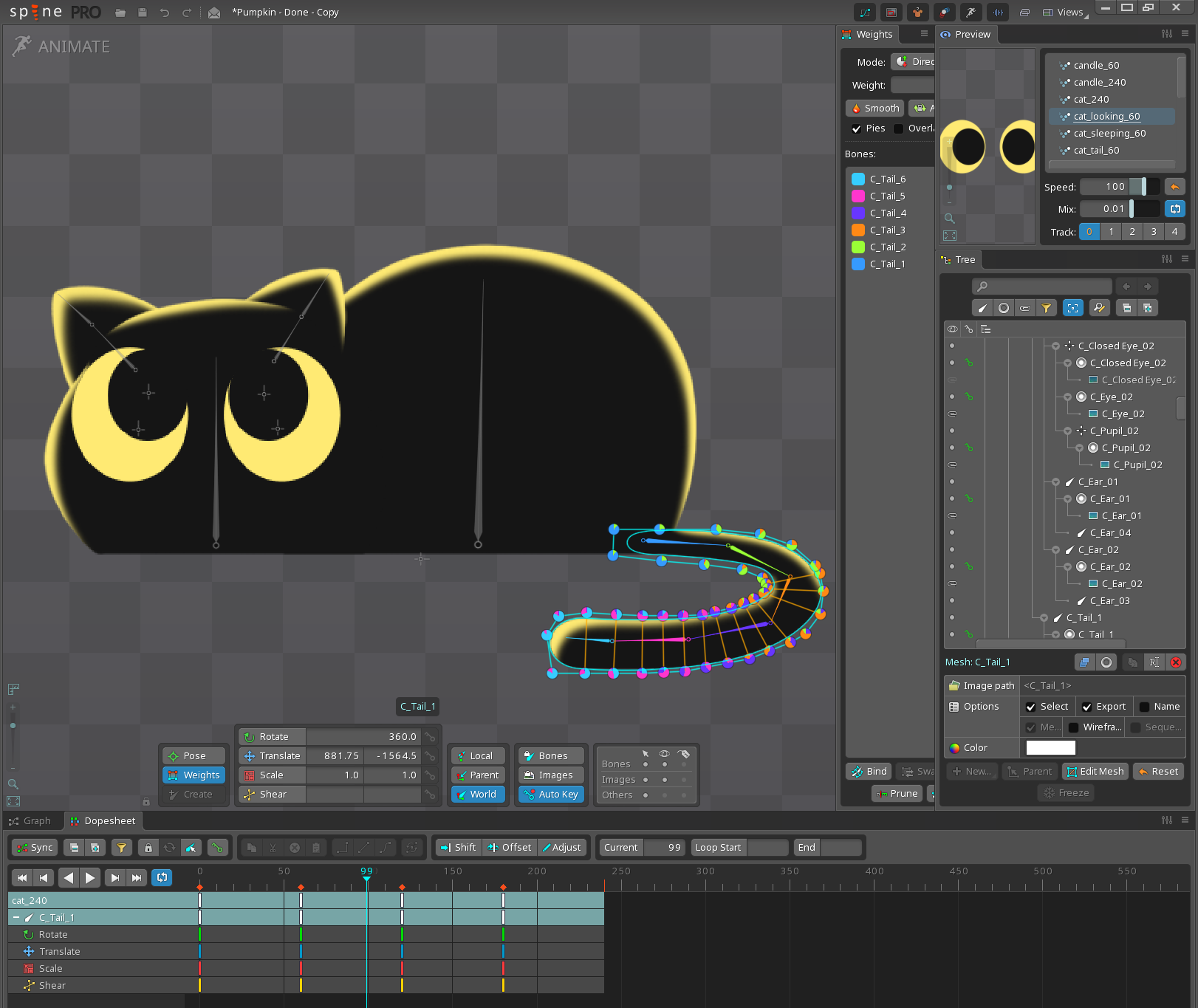The width and height of the screenshot is (1198, 1008).
Task: Collapse the C_Closed Eye_02 bone node
Action: tap(1056, 346)
